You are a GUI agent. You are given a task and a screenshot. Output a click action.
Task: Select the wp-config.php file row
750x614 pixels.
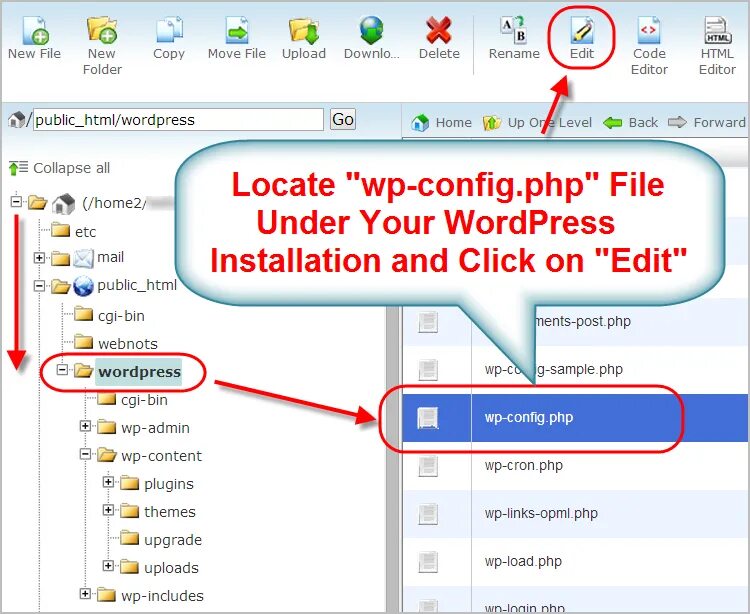[575, 417]
